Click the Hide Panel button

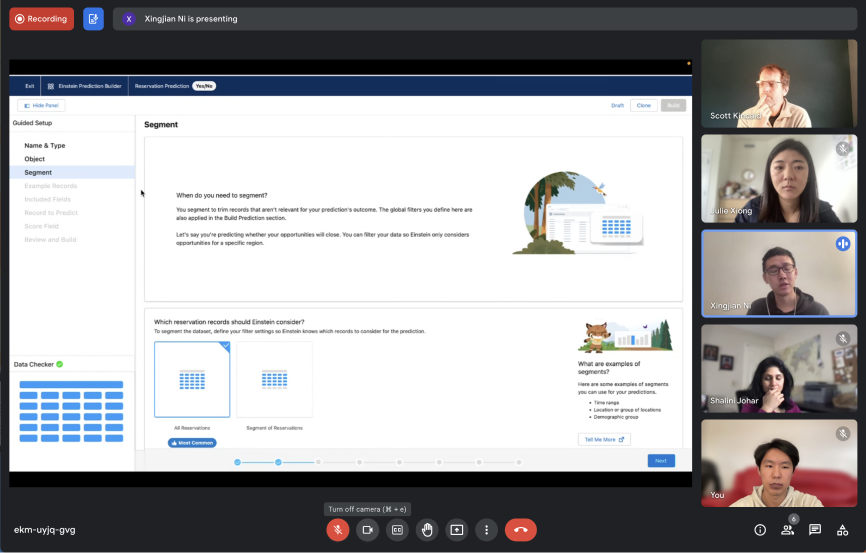coord(41,106)
